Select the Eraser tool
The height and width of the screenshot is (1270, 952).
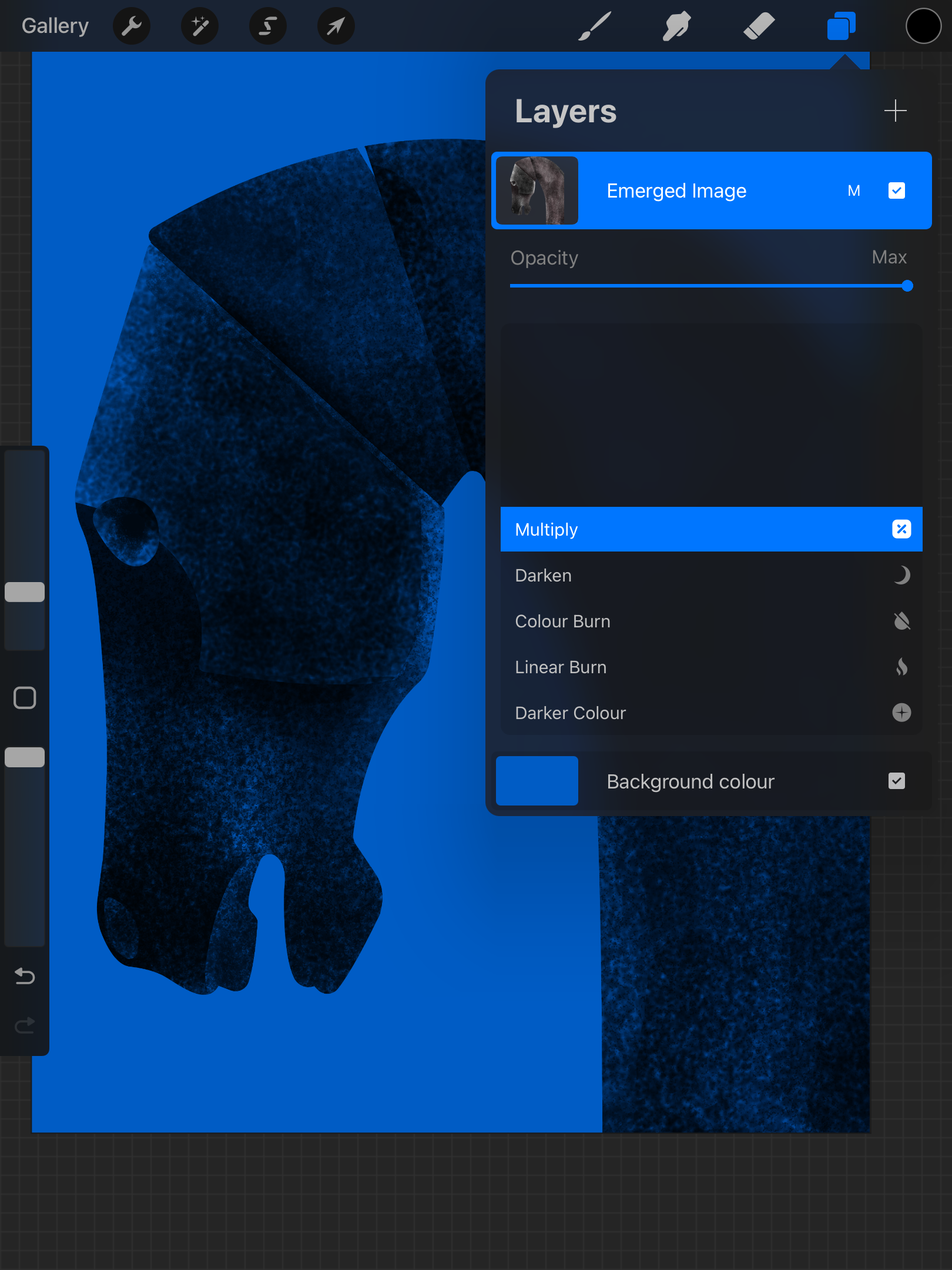pyautogui.click(x=759, y=26)
